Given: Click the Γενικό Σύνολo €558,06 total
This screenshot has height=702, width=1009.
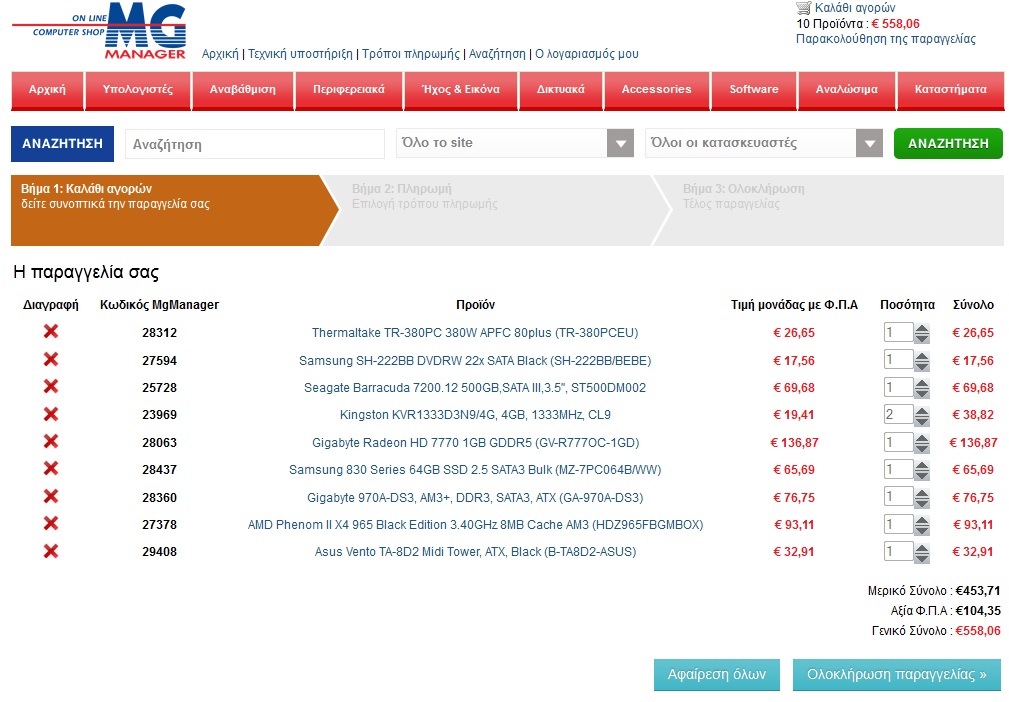Looking at the screenshot, I should (936, 631).
